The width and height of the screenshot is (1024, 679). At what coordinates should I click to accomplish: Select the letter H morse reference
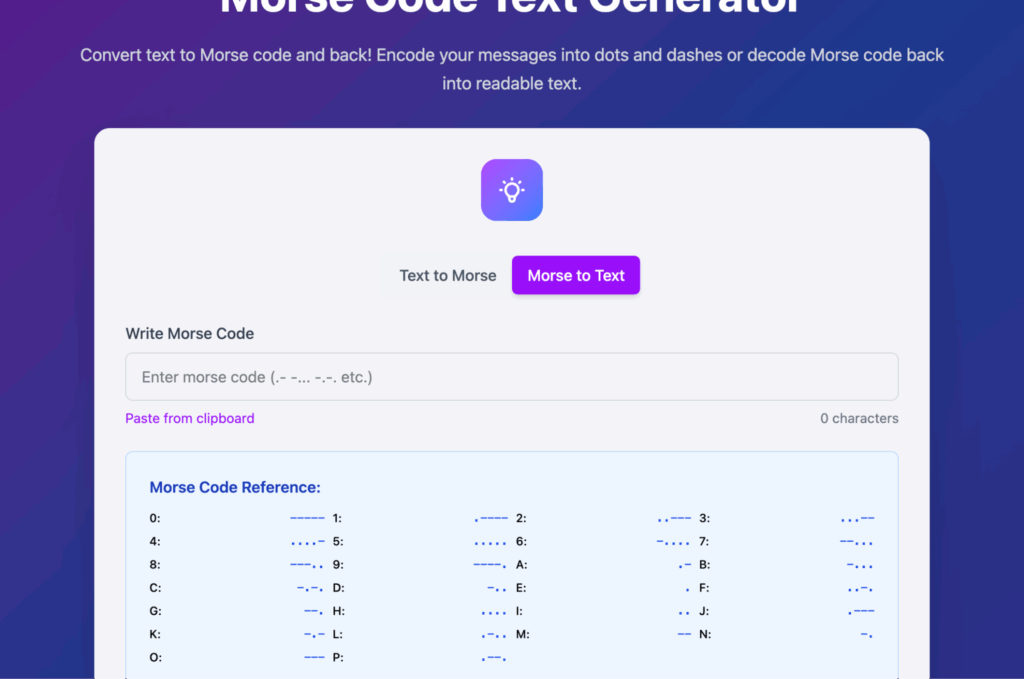[x=420, y=611]
